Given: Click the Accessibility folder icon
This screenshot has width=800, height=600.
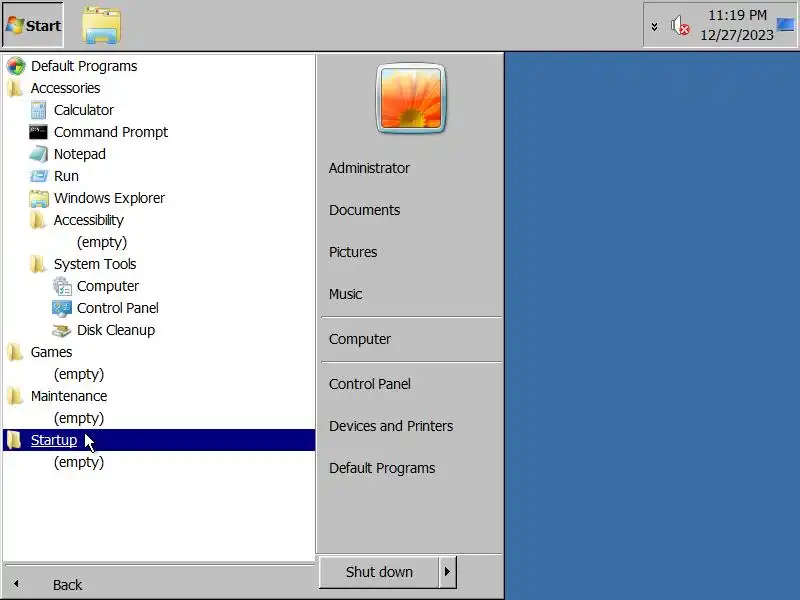Looking at the screenshot, I should pyautogui.click(x=38, y=220).
